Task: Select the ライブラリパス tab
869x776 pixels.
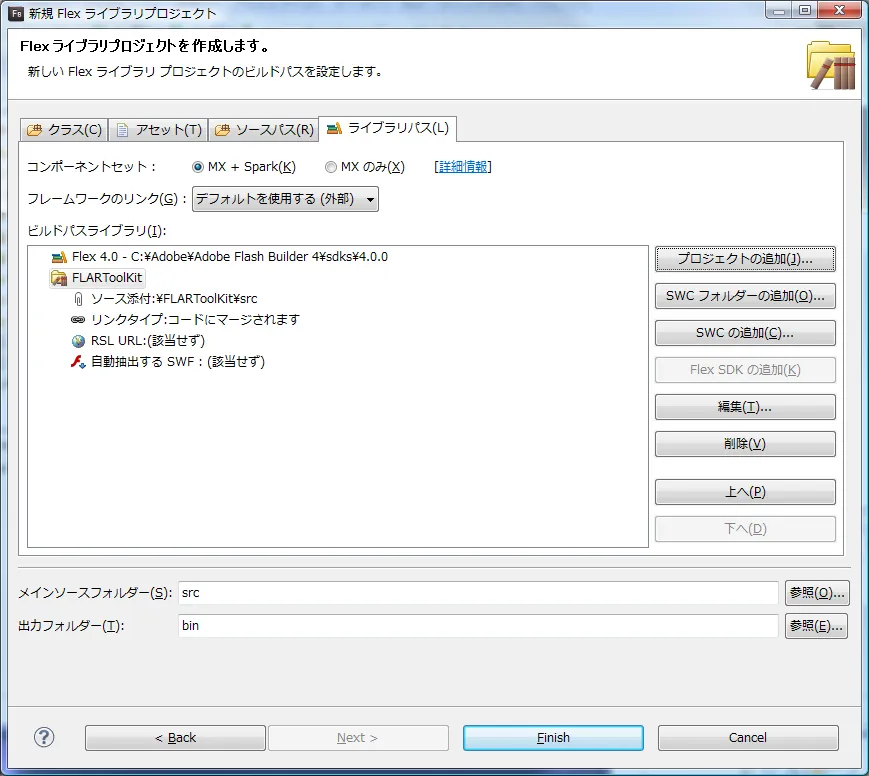Action: (x=388, y=129)
